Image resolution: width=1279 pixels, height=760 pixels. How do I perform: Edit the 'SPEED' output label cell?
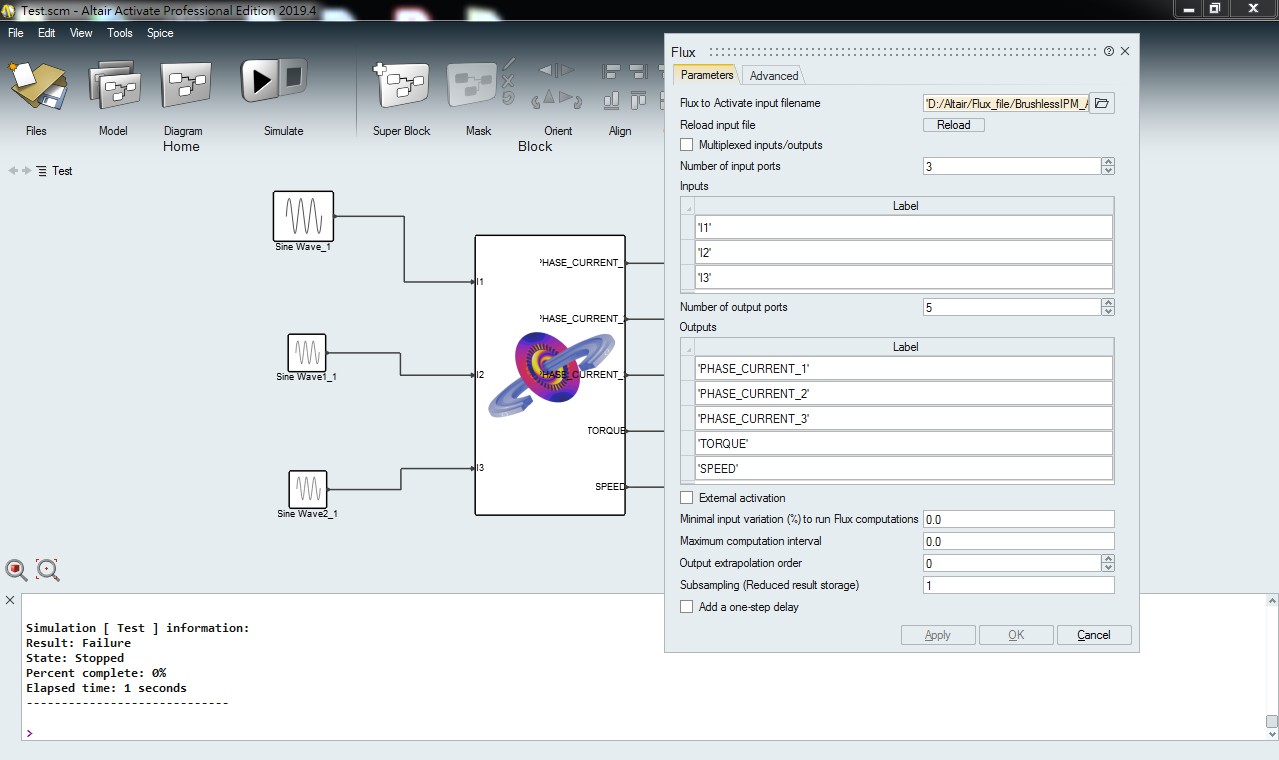pyautogui.click(x=904, y=468)
